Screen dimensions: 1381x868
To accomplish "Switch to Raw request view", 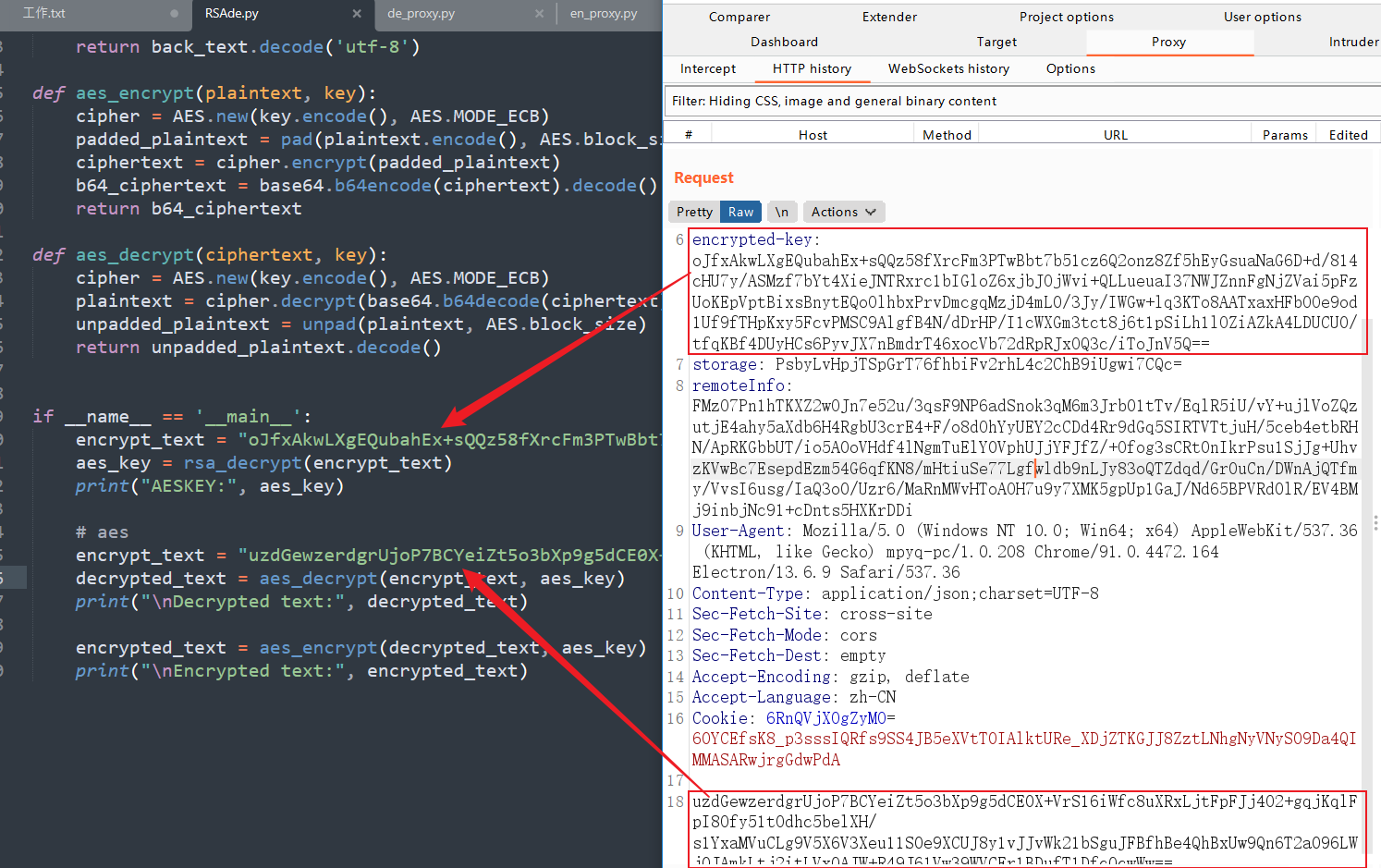I will [739, 212].
